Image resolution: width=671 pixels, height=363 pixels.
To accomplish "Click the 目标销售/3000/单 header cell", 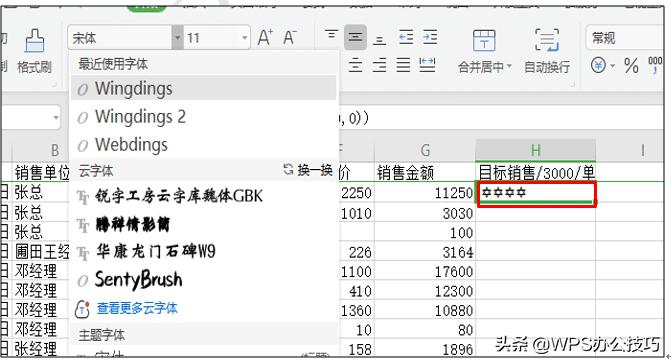I will 536,173.
